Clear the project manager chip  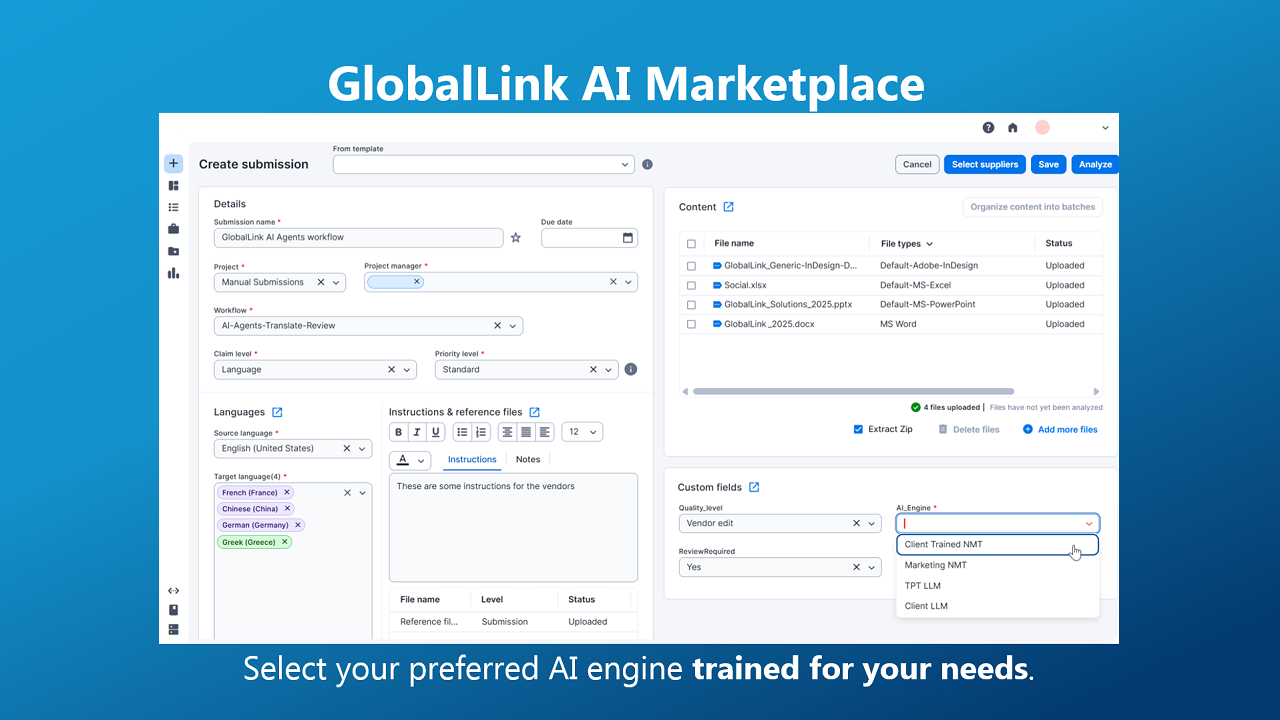(x=417, y=282)
